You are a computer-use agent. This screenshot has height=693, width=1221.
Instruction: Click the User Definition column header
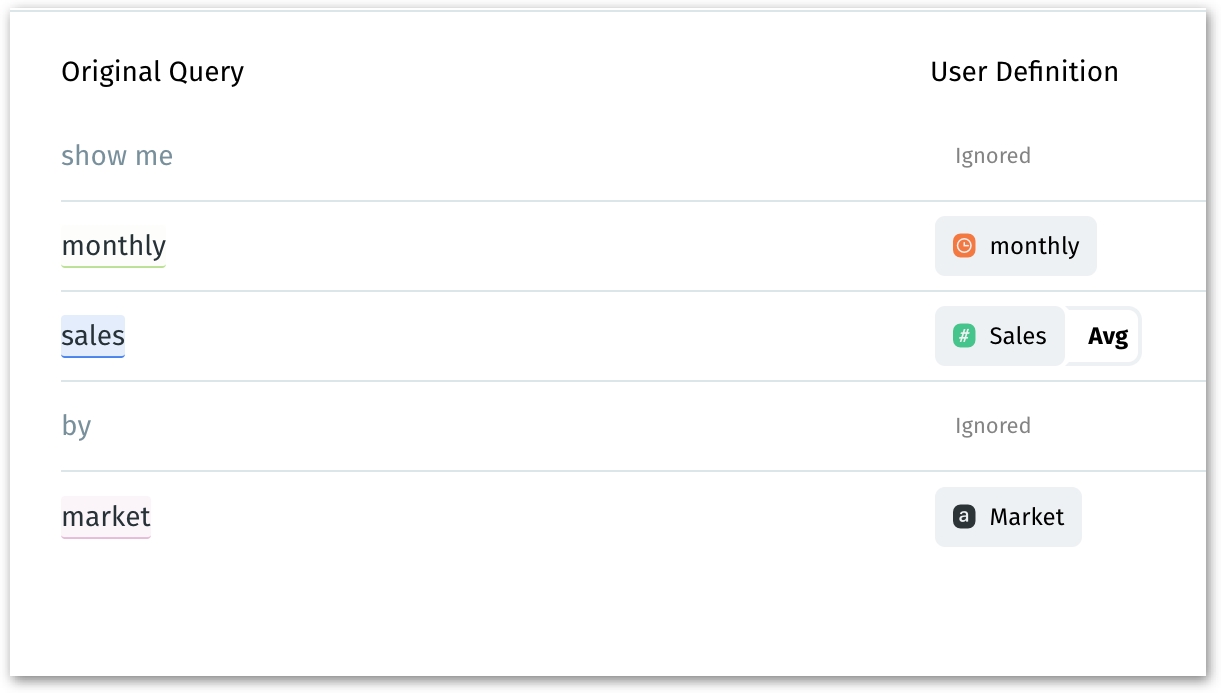point(1024,72)
